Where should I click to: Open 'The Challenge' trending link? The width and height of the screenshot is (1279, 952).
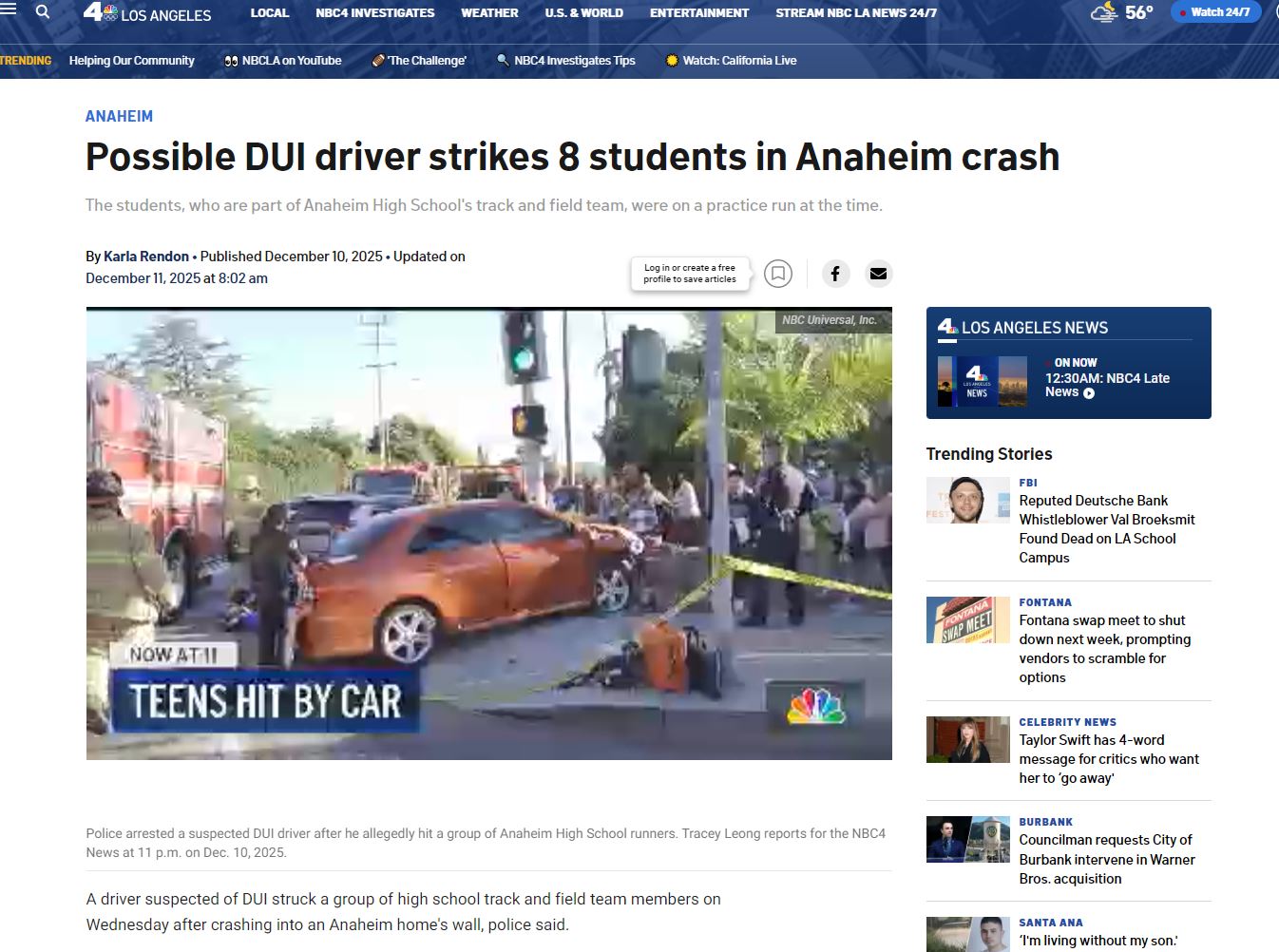419,61
